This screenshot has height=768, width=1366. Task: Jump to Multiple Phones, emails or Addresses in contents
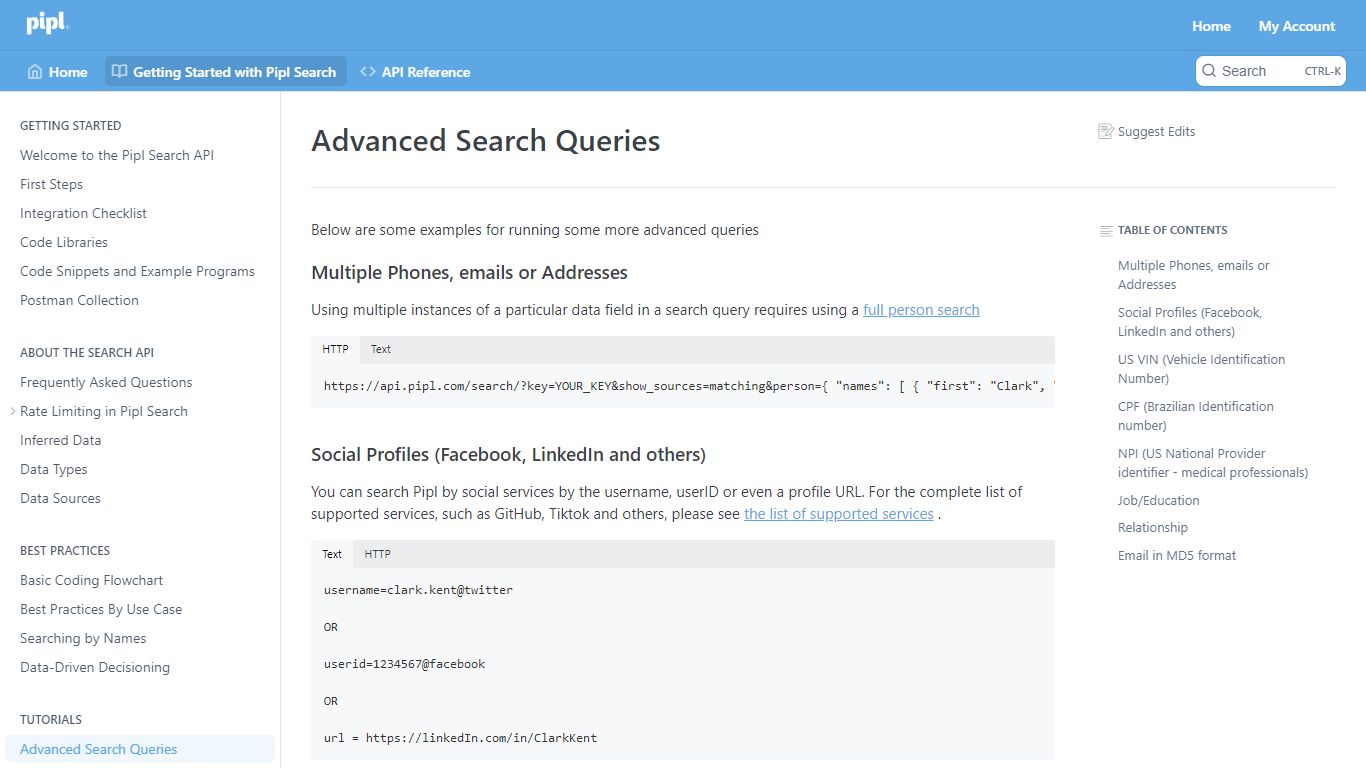(1193, 275)
